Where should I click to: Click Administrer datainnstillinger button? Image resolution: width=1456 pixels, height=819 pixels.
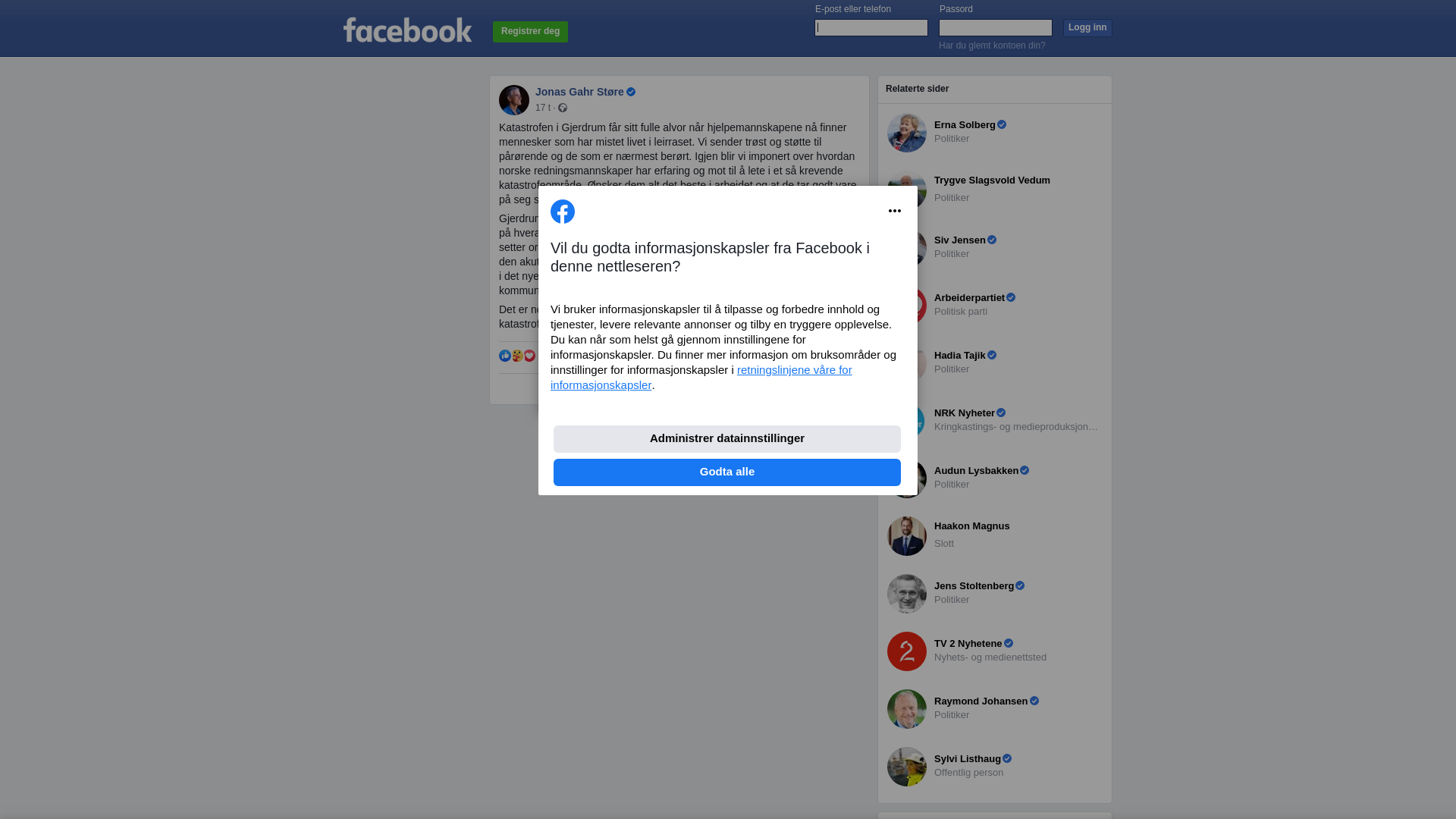(x=727, y=439)
